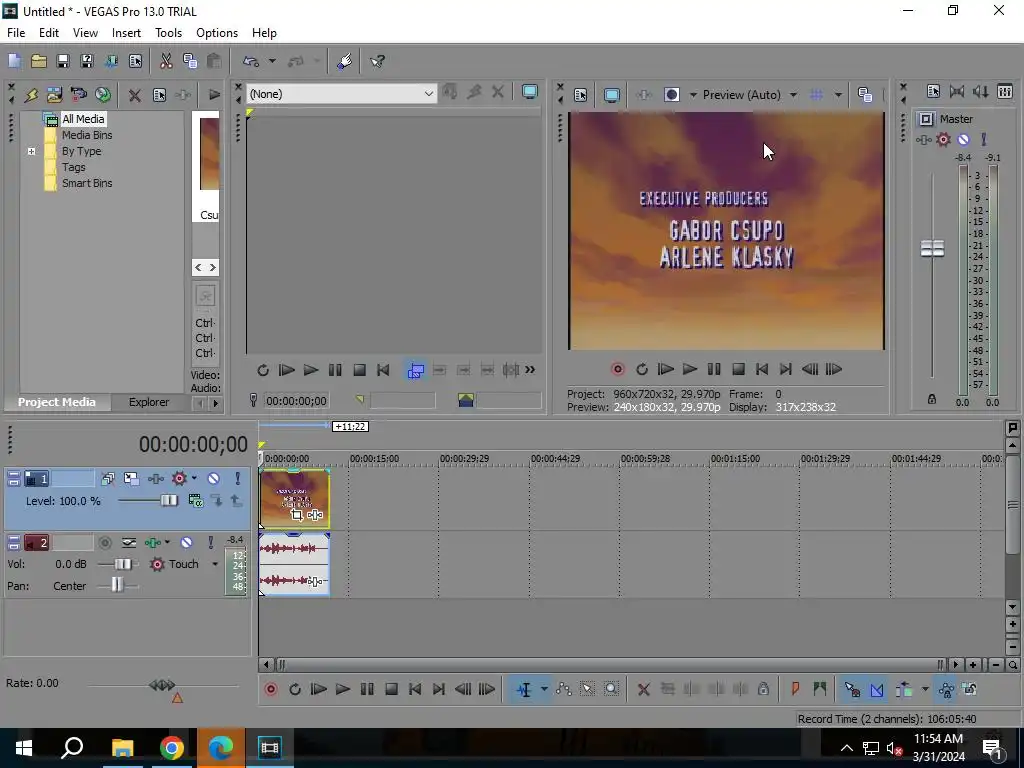
Task: Toggle Enable Snapping in timeline toolbar
Action: (x=852, y=689)
